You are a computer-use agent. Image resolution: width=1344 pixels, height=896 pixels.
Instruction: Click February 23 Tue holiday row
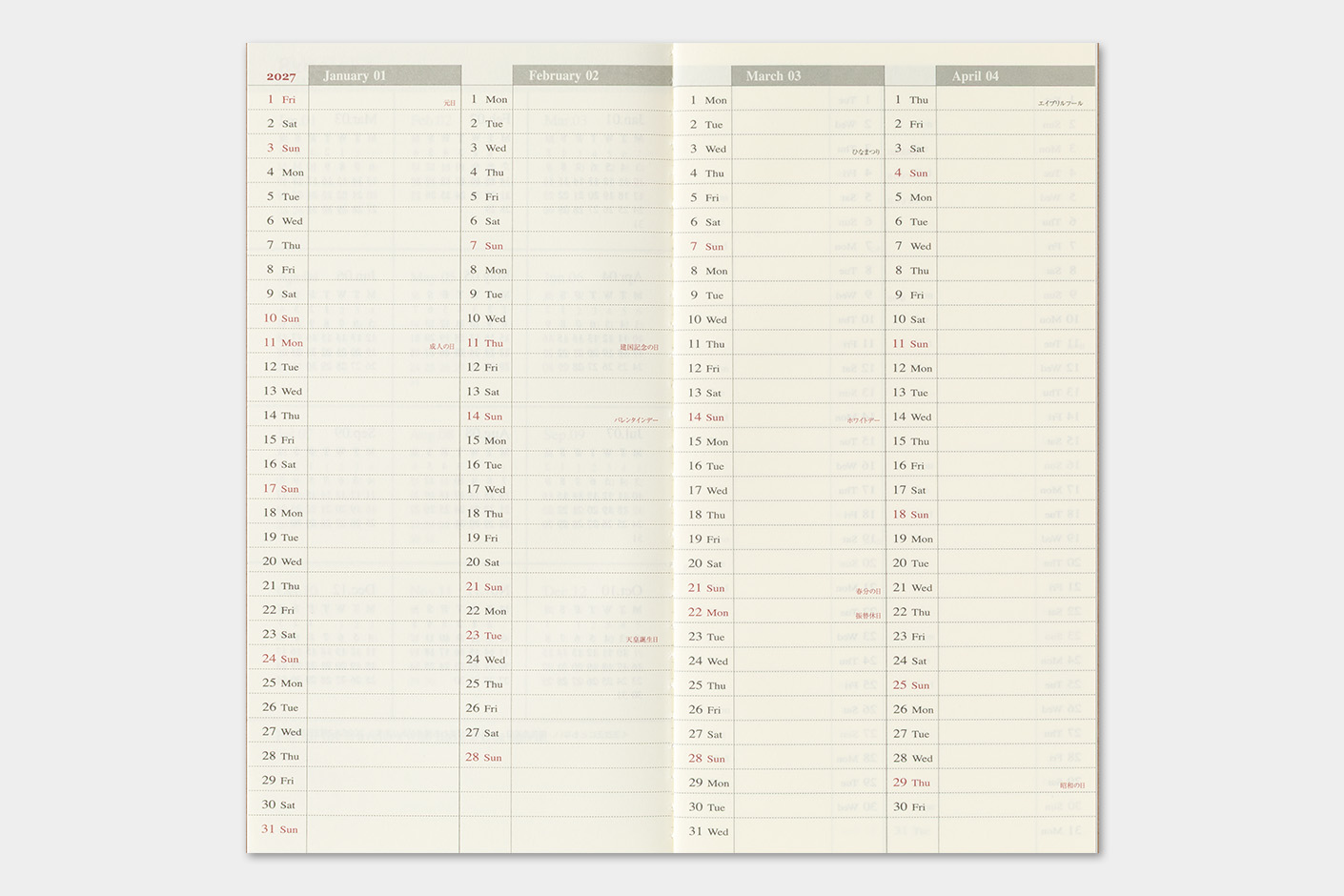coord(566,635)
